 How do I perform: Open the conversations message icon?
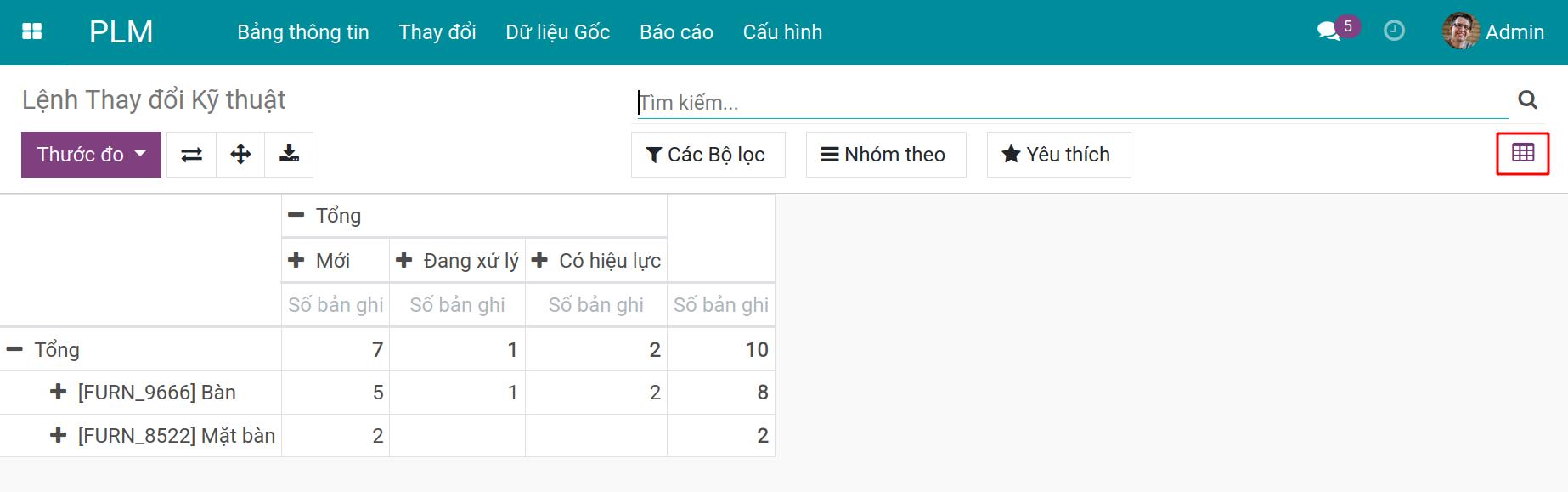click(x=1328, y=31)
